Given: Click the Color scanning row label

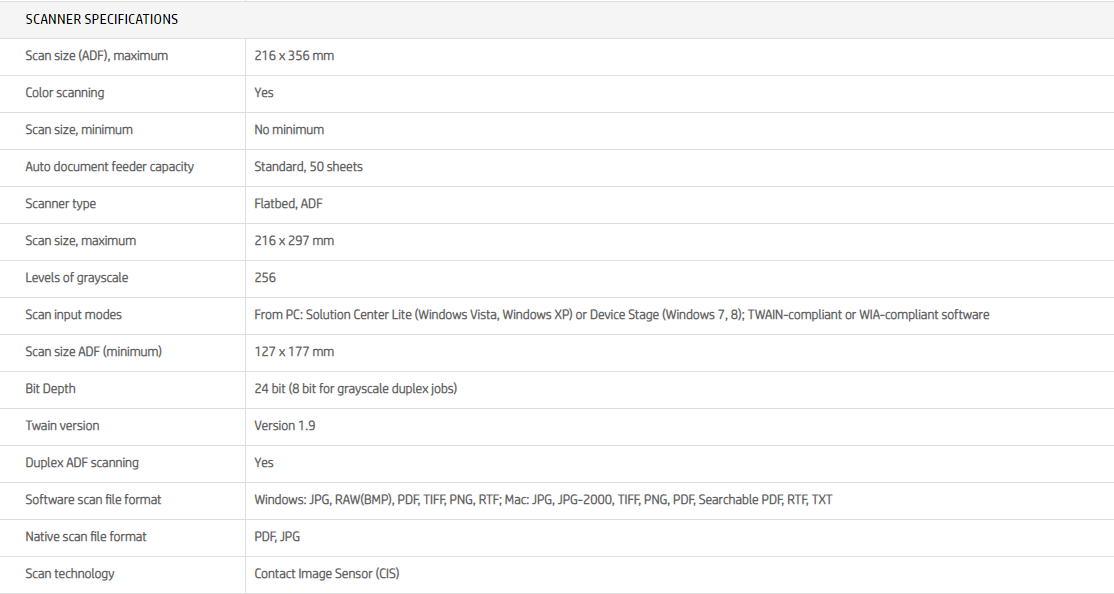Looking at the screenshot, I should pyautogui.click(x=65, y=93).
